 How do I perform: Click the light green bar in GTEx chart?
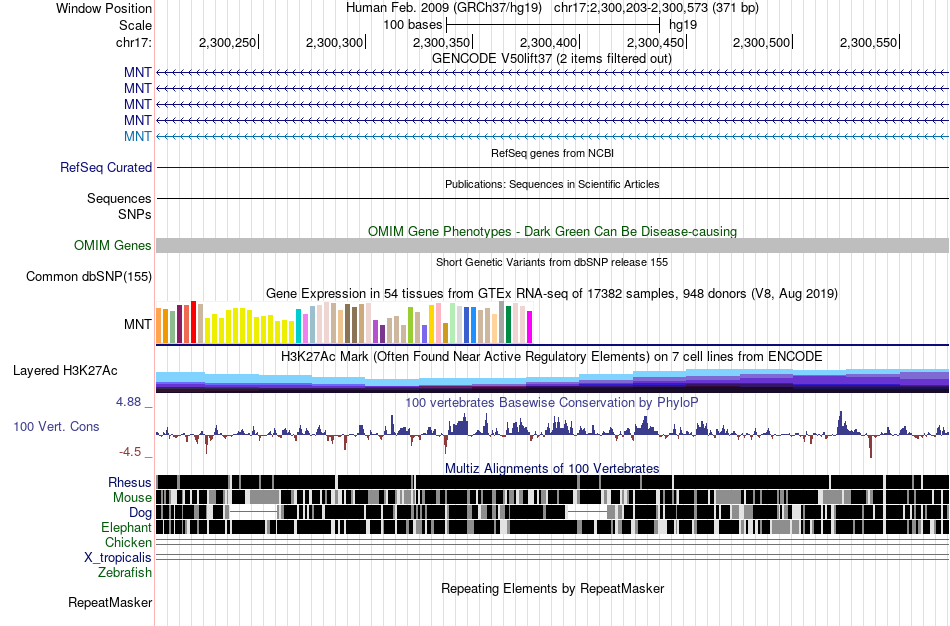[453, 324]
